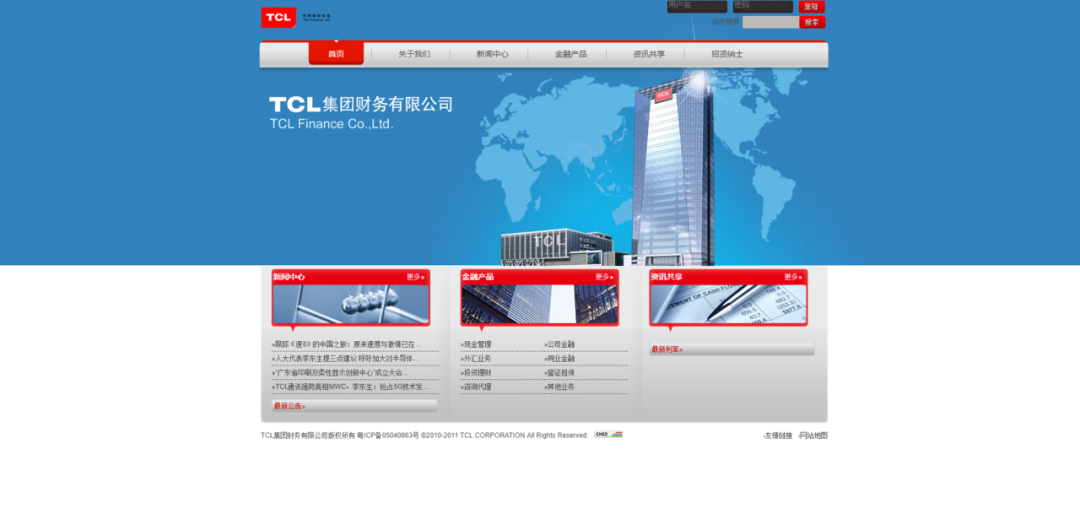Viewport: 1080px width, 525px height.
Task: Click the 友情链接 footer link
Action: [778, 435]
